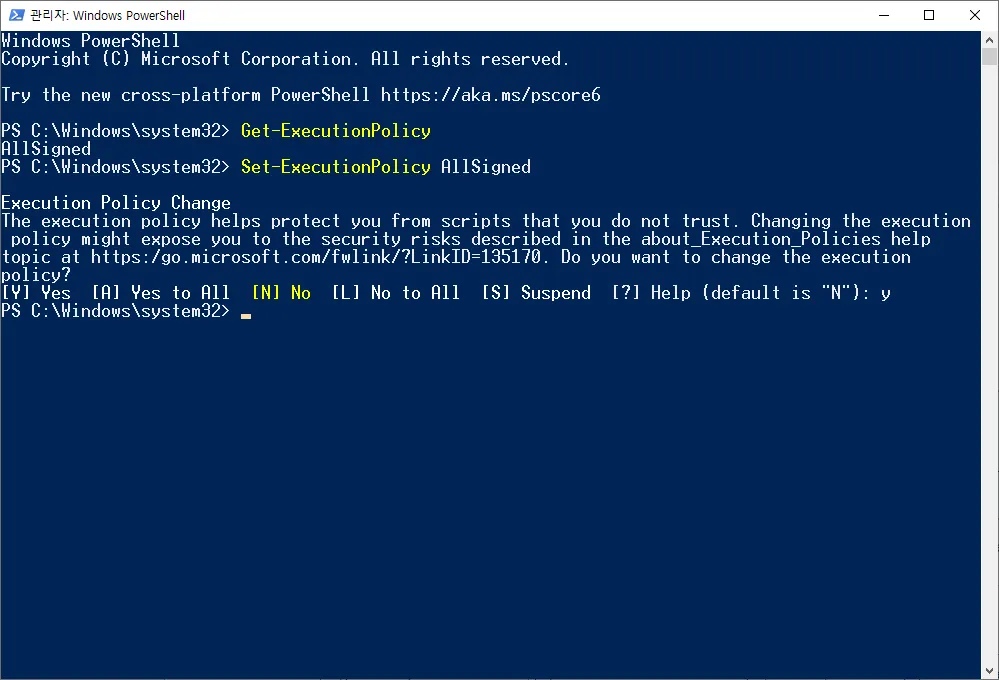Close the Windows PowerShell window
The width and height of the screenshot is (999, 680).
pyautogui.click(x=975, y=15)
